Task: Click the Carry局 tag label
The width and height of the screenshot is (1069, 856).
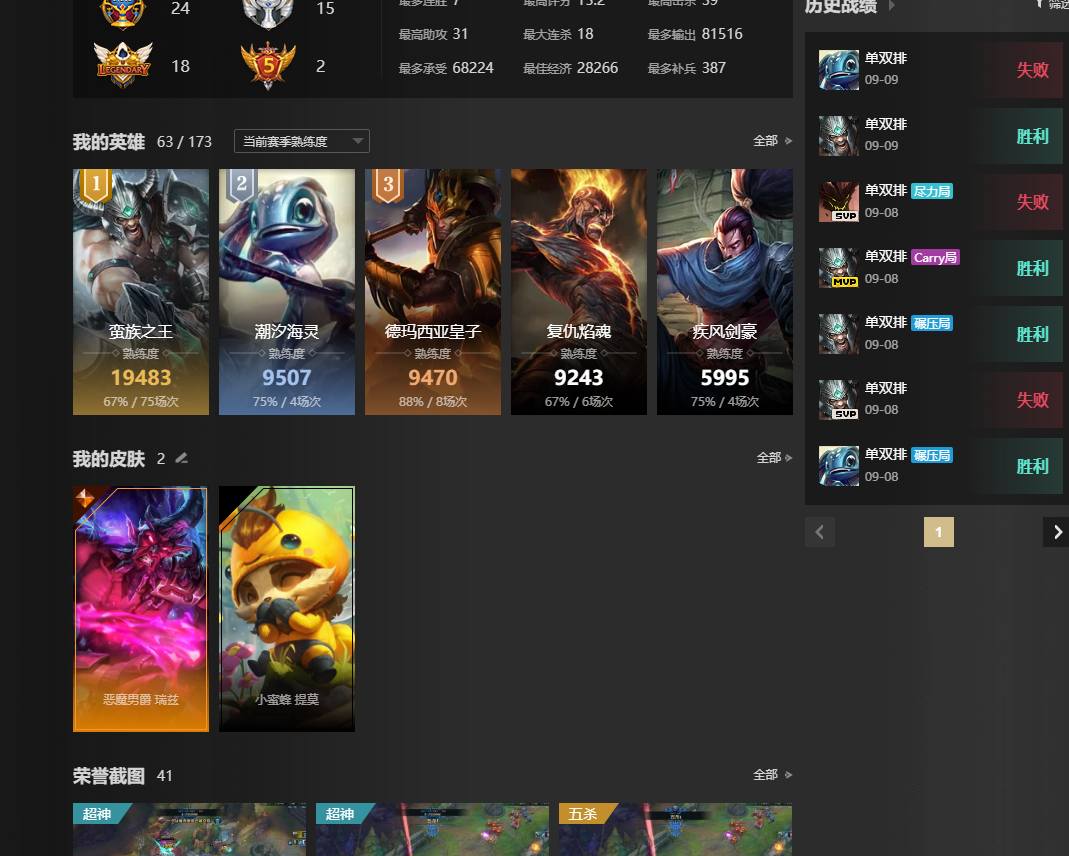Action: (x=935, y=257)
